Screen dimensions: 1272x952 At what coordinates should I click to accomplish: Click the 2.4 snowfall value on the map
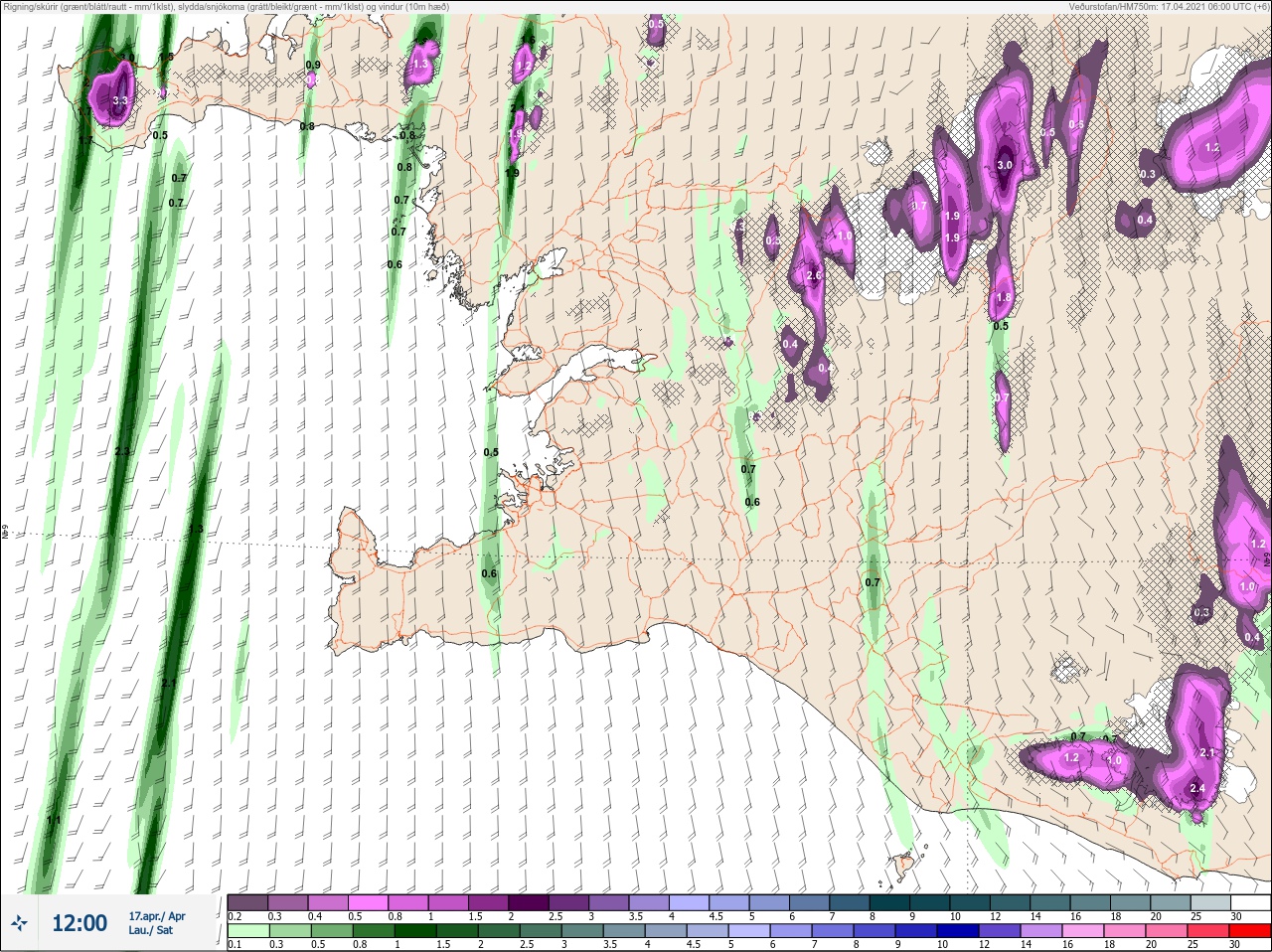tap(1197, 789)
